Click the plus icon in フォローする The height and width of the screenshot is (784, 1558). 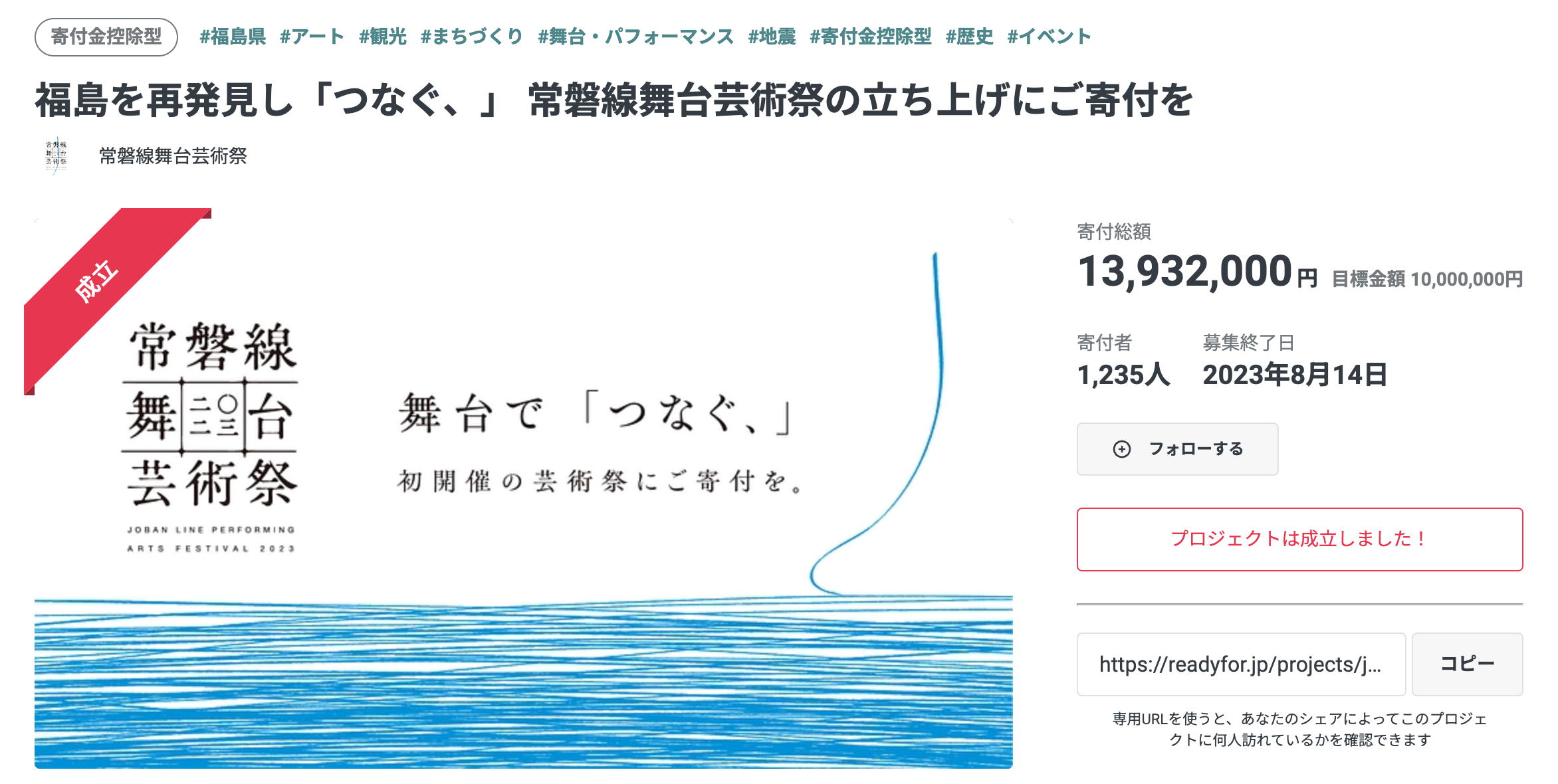point(1121,449)
